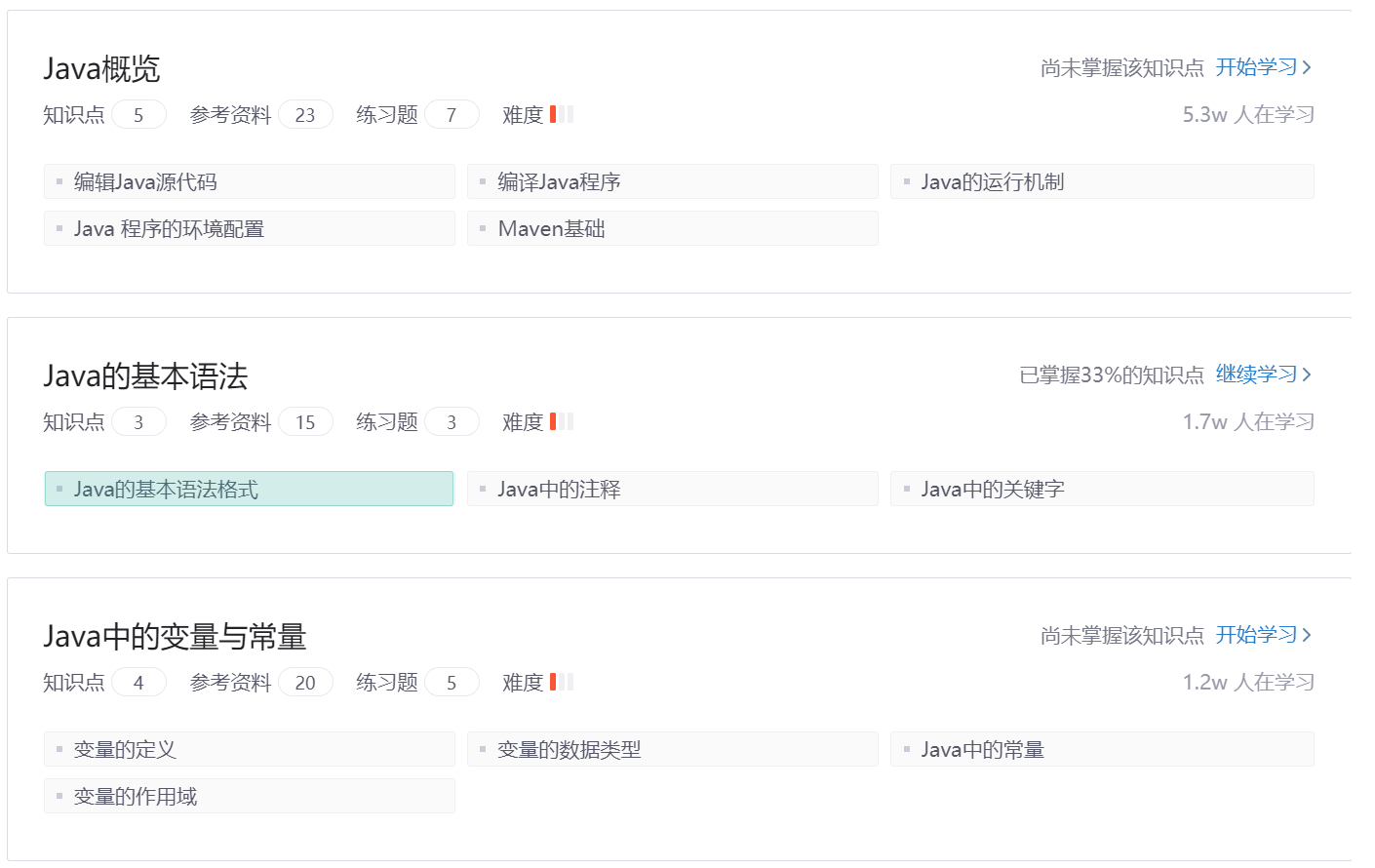Open the highlighted Java的基本语法格式 knowledge point

[250, 489]
